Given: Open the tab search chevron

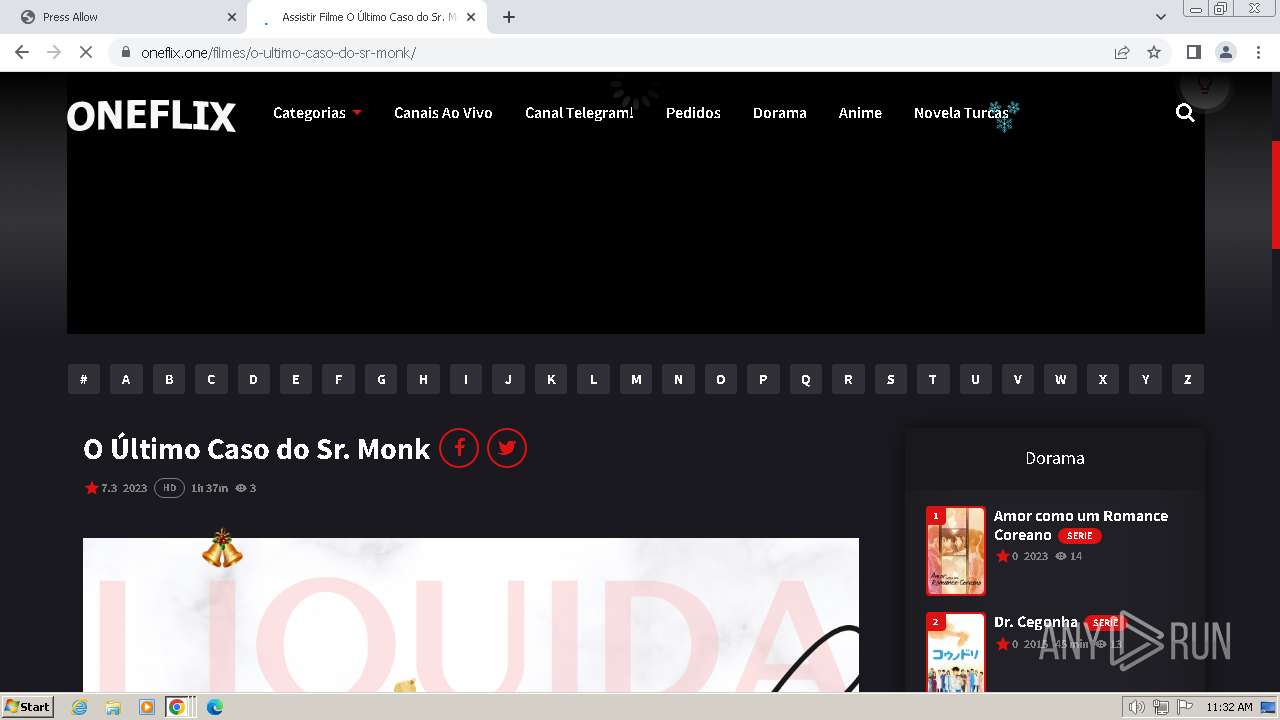Looking at the screenshot, I should 1161,17.
